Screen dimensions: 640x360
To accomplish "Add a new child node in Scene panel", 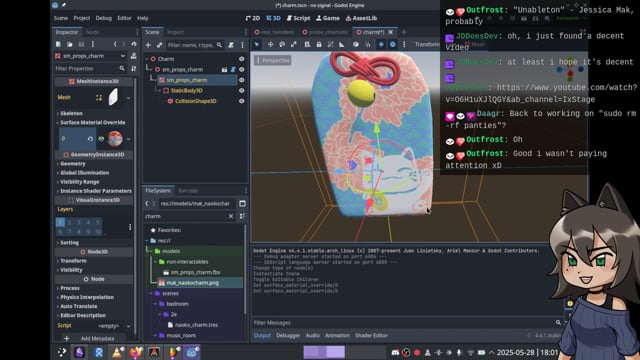I will point(148,45).
